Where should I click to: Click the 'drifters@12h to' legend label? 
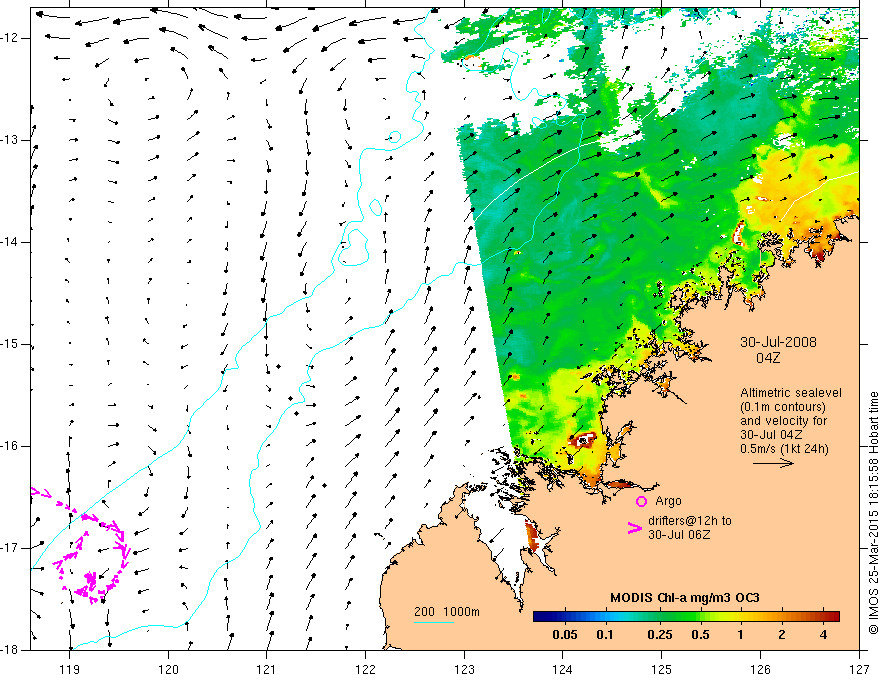tap(690, 521)
